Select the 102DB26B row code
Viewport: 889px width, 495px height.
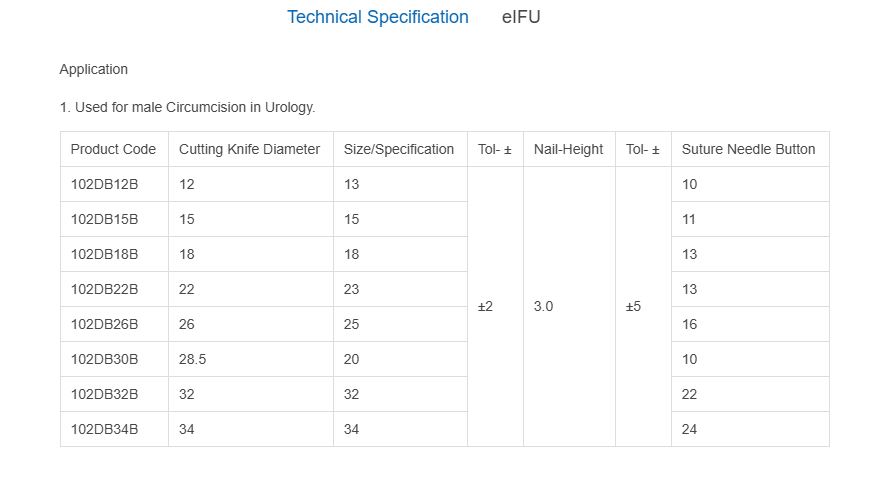coord(104,324)
